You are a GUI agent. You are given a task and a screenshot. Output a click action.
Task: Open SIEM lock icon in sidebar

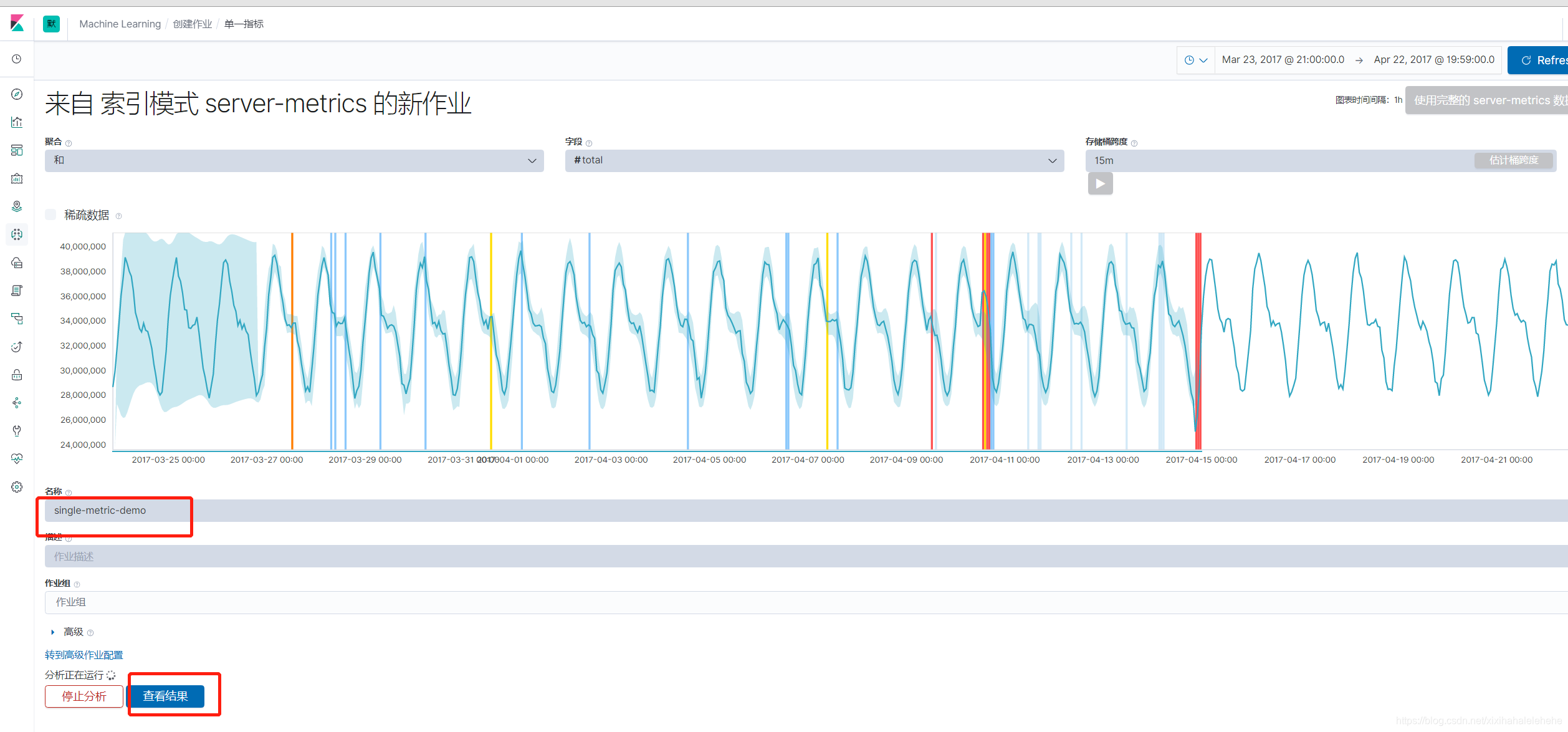click(17, 375)
